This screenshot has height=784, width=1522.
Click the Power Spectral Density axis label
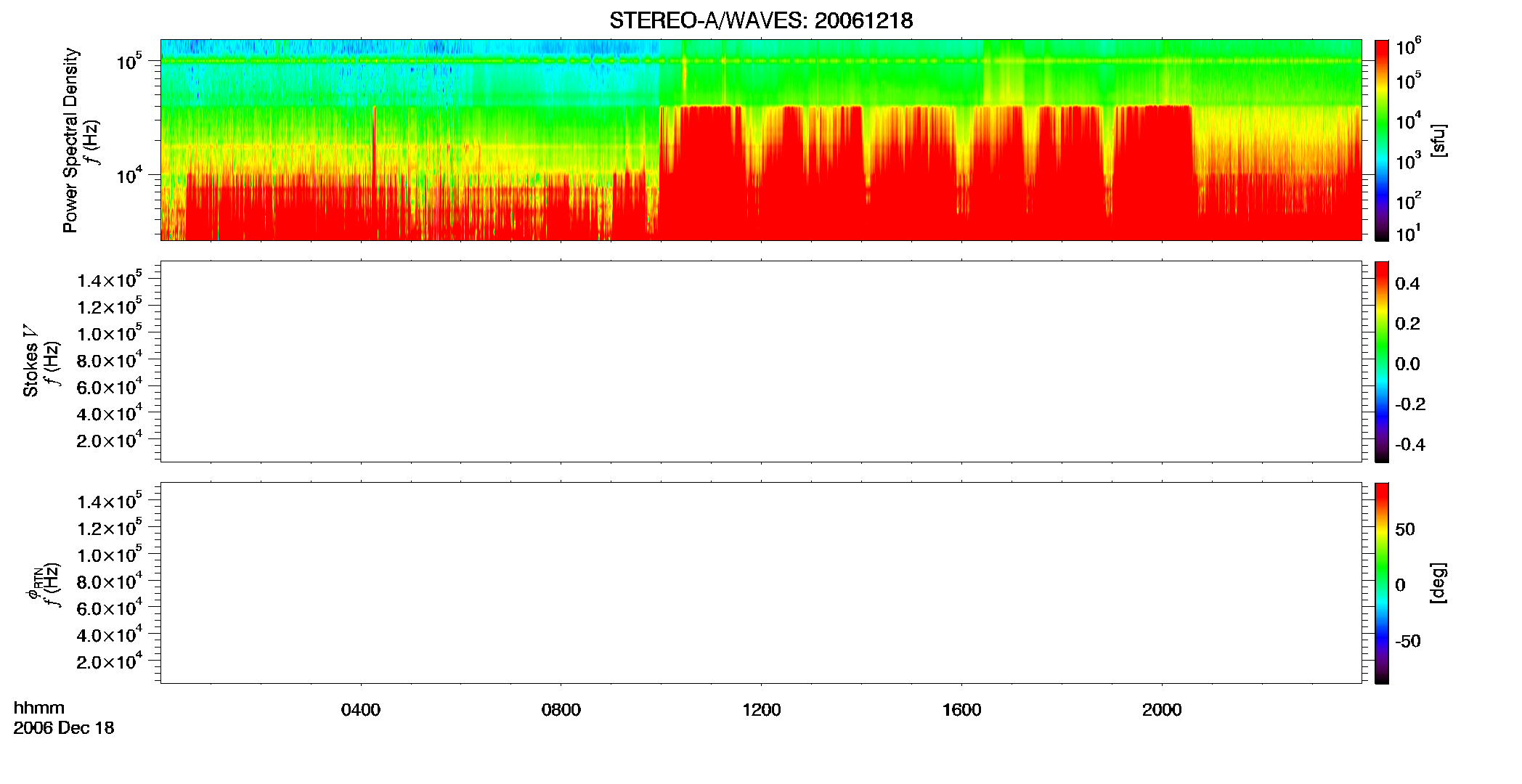[70, 140]
